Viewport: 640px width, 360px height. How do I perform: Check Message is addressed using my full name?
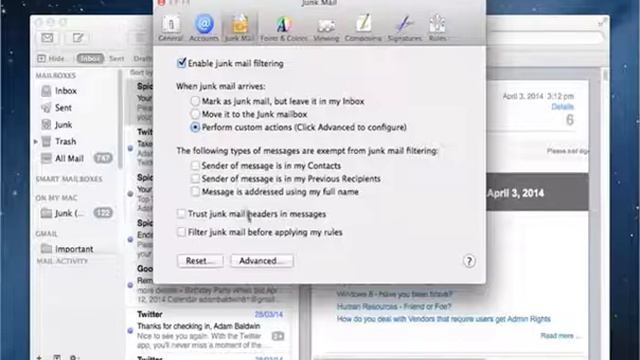[x=196, y=191]
